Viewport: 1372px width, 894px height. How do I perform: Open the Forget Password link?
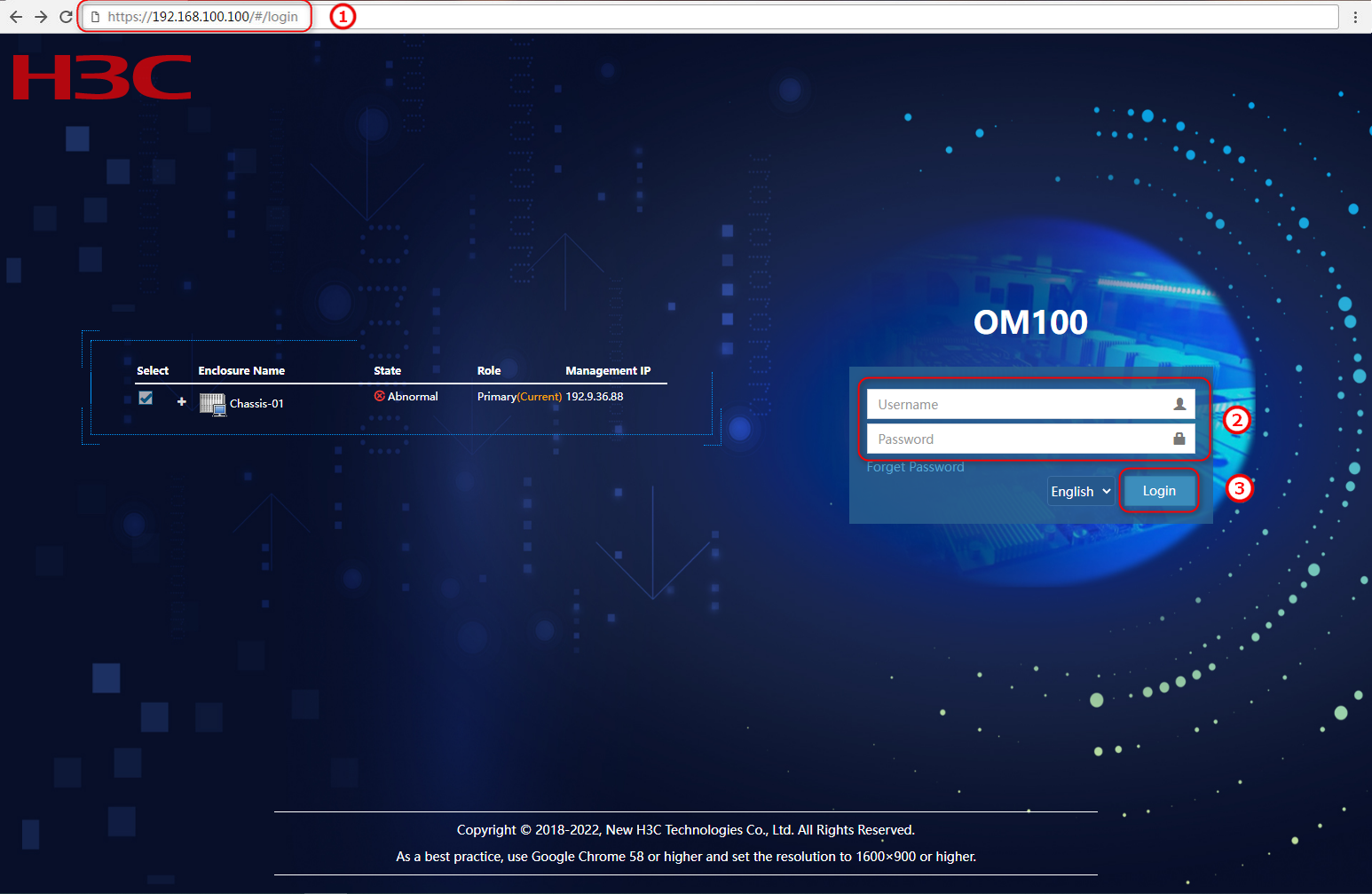[x=915, y=467]
